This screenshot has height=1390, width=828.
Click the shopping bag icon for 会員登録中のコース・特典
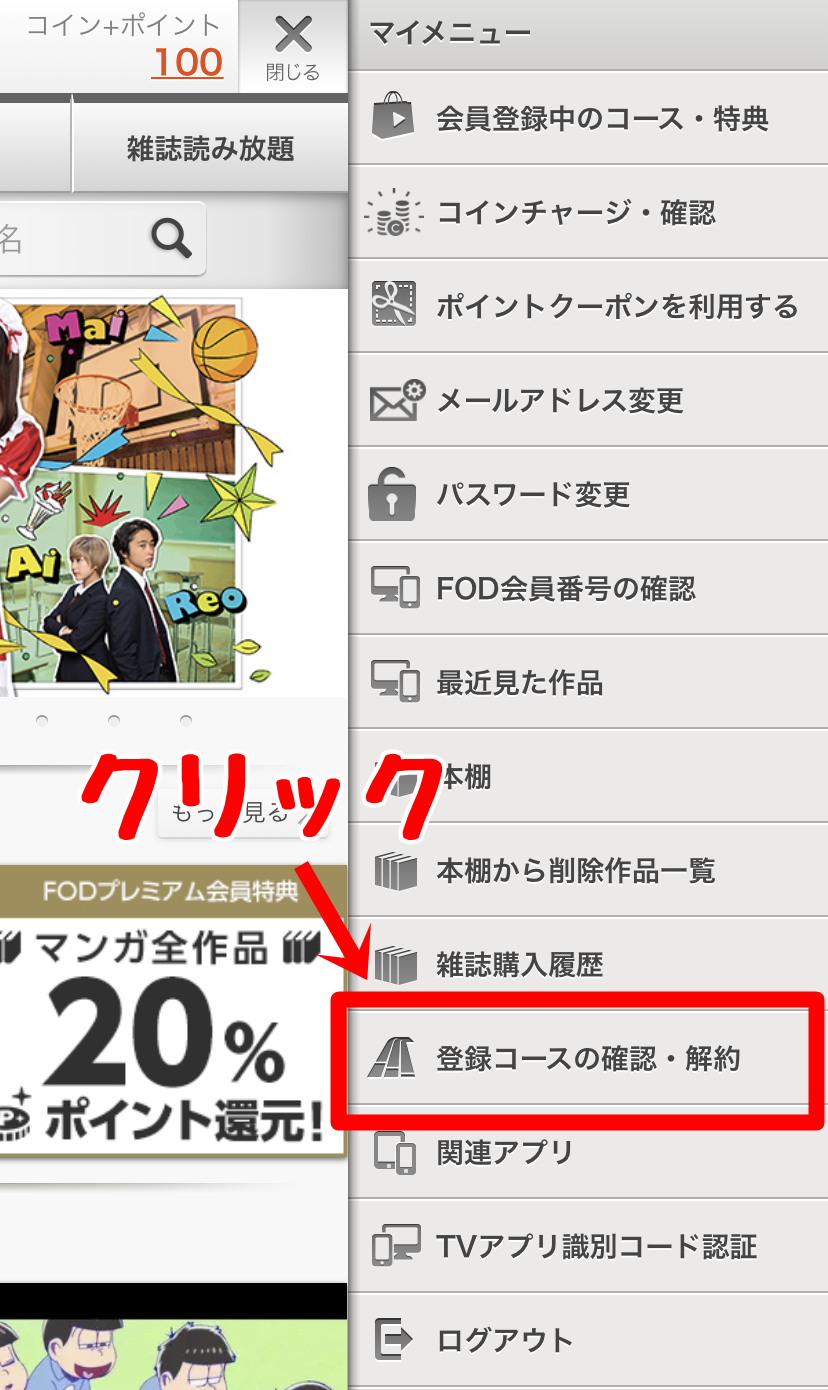coord(393,116)
